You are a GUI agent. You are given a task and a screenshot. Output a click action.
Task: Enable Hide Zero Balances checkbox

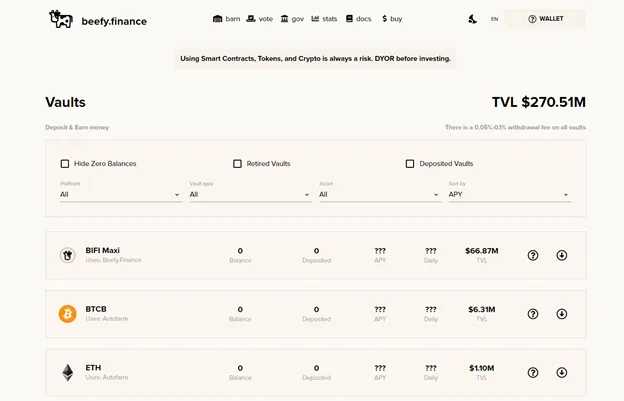pyautogui.click(x=65, y=164)
